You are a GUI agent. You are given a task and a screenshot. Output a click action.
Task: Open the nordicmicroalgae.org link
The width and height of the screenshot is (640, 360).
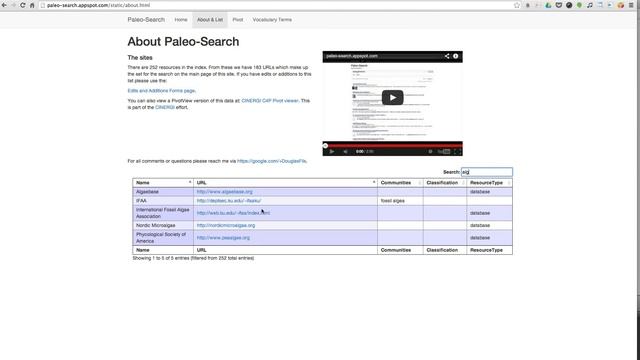pyautogui.click(x=226, y=225)
